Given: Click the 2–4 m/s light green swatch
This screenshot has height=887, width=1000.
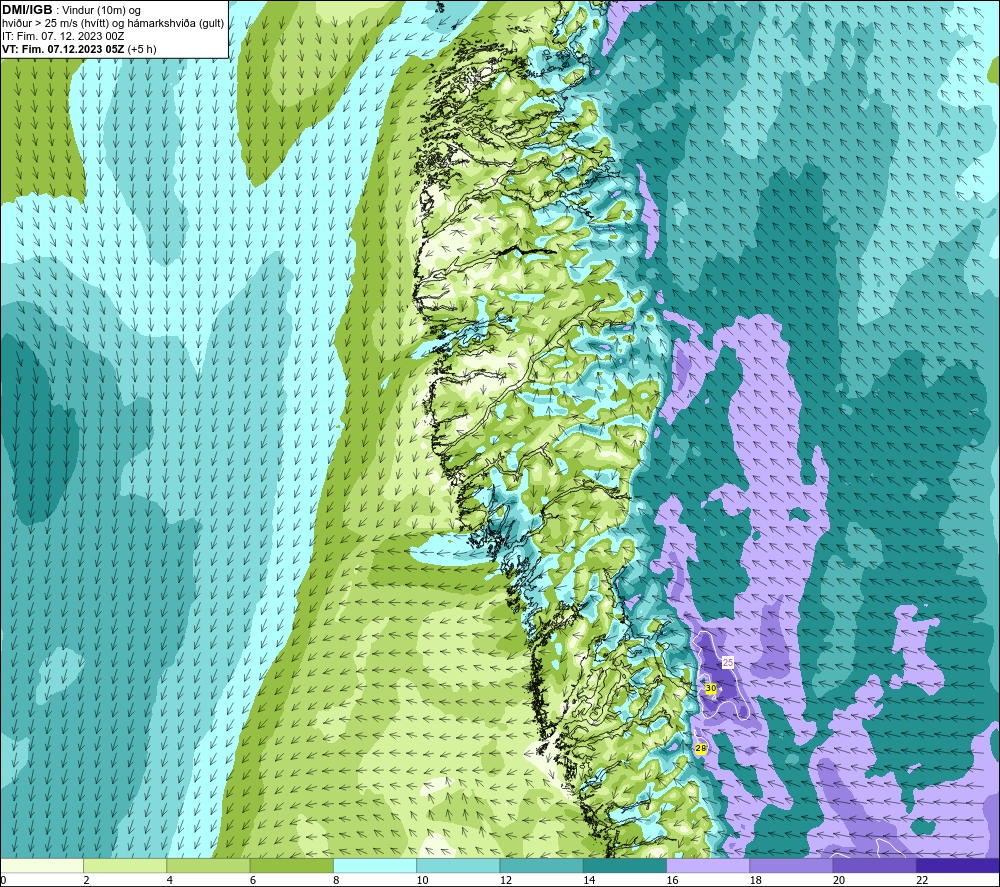Looking at the screenshot, I should click(x=125, y=866).
